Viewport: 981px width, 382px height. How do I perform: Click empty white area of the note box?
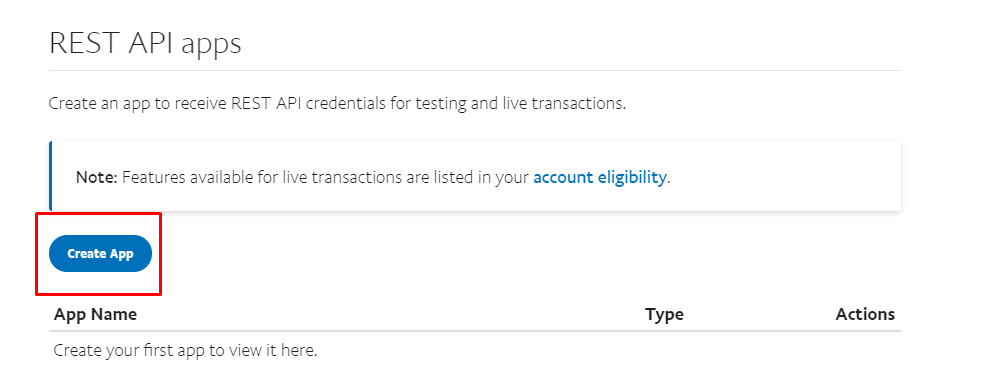pyautogui.click(x=782, y=177)
